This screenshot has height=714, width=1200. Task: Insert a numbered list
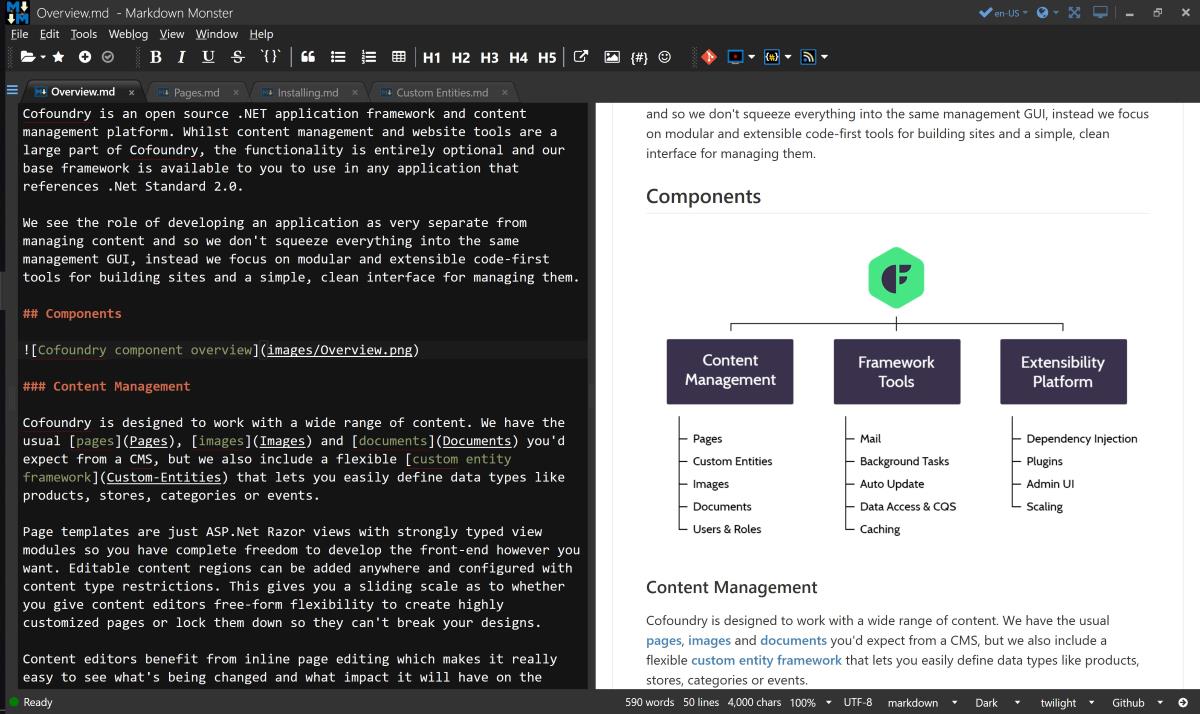pos(369,57)
